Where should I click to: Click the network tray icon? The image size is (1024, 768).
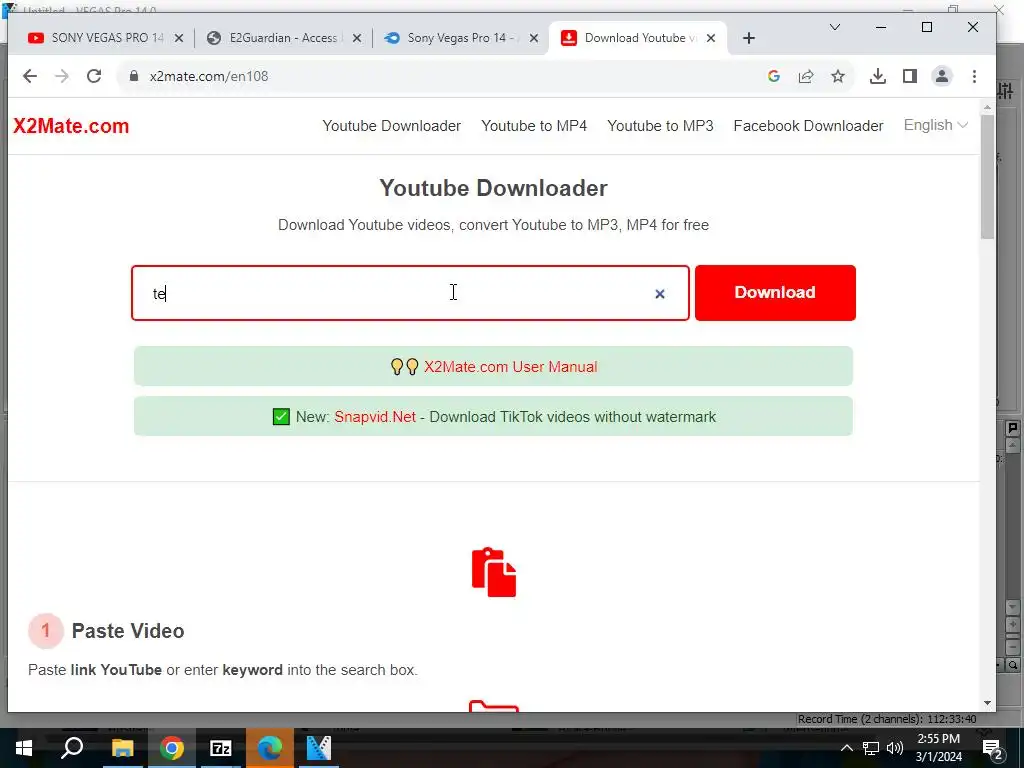point(871,748)
